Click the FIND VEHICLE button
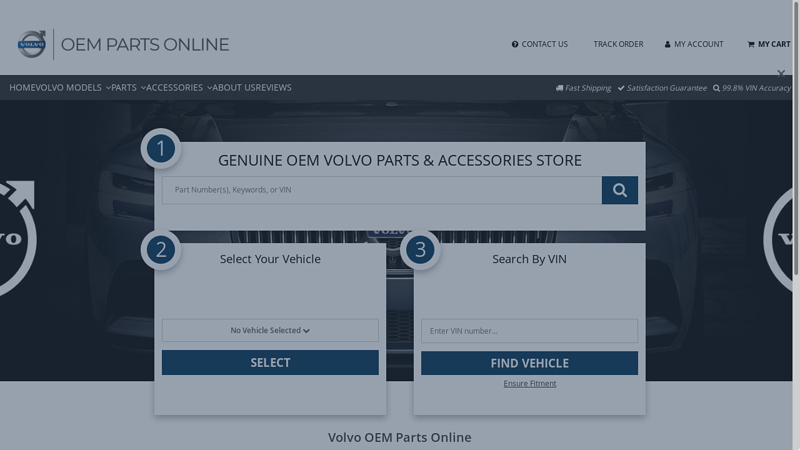 (x=530, y=363)
